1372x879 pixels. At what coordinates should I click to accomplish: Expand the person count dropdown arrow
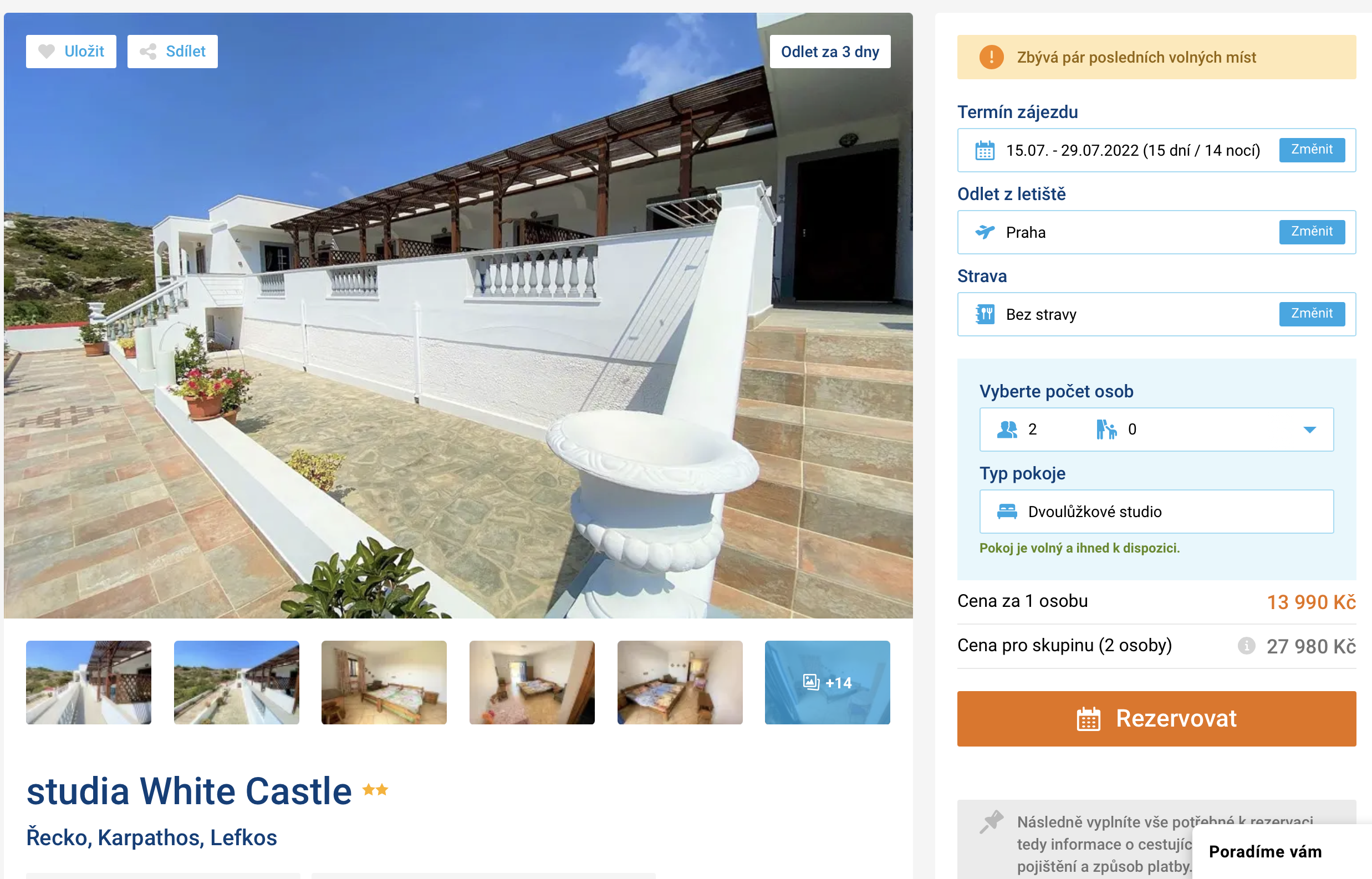tap(1309, 429)
